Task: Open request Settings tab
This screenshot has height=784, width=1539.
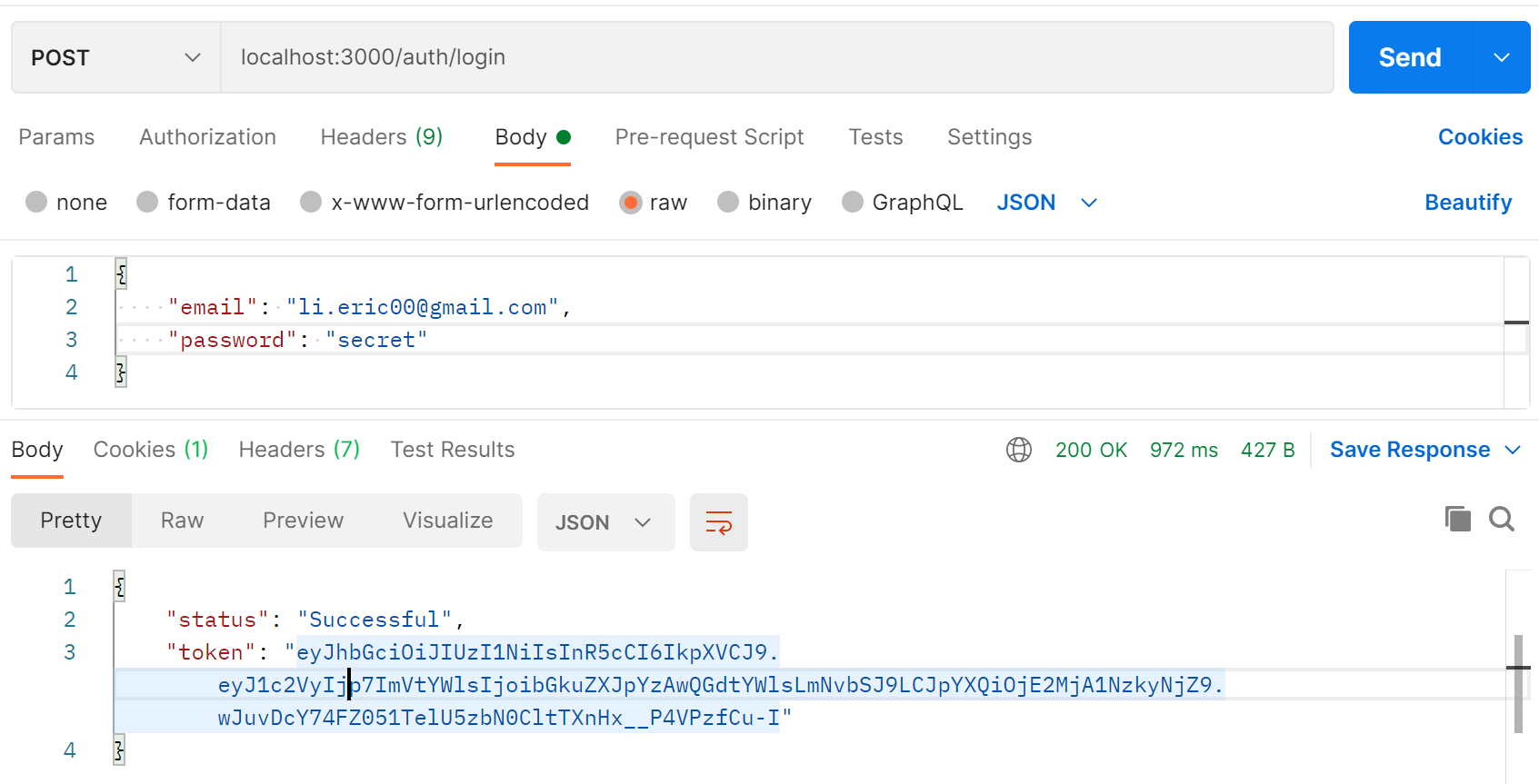Action: [x=989, y=137]
